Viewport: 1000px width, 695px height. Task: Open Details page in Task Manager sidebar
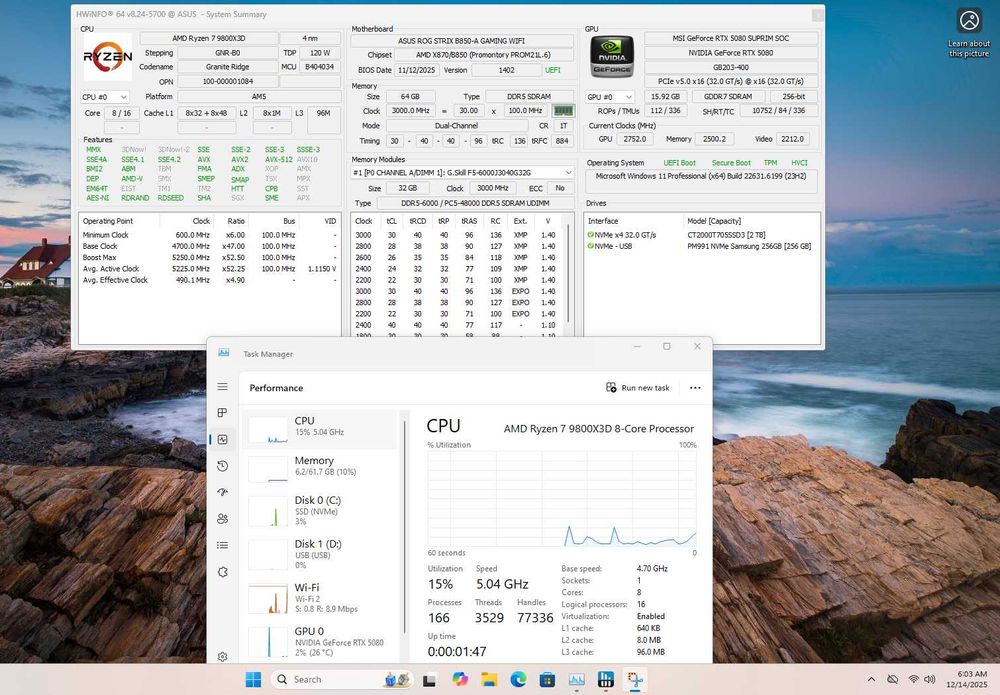223,545
